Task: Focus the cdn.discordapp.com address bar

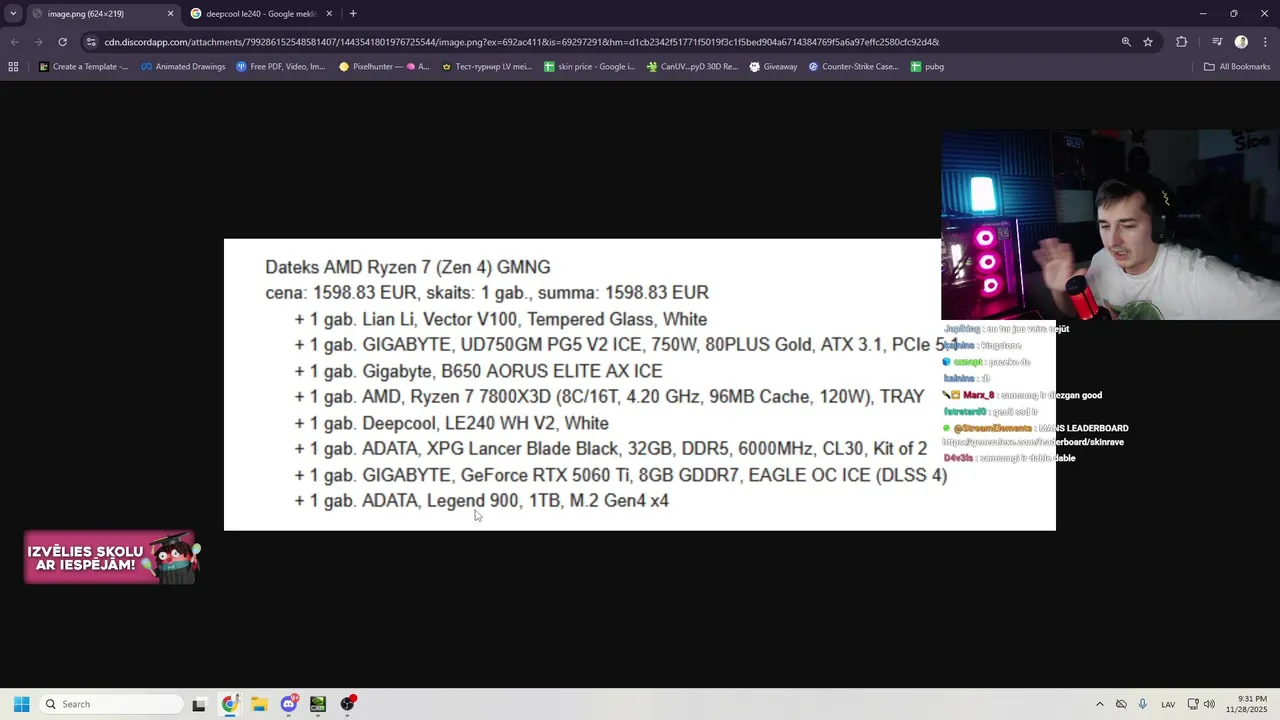Action: click(520, 42)
